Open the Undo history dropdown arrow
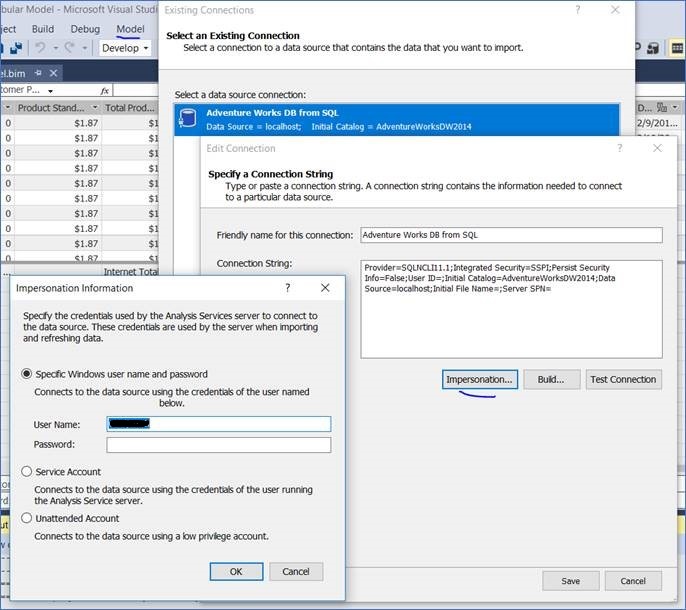This screenshot has height=610, width=686. click(56, 48)
